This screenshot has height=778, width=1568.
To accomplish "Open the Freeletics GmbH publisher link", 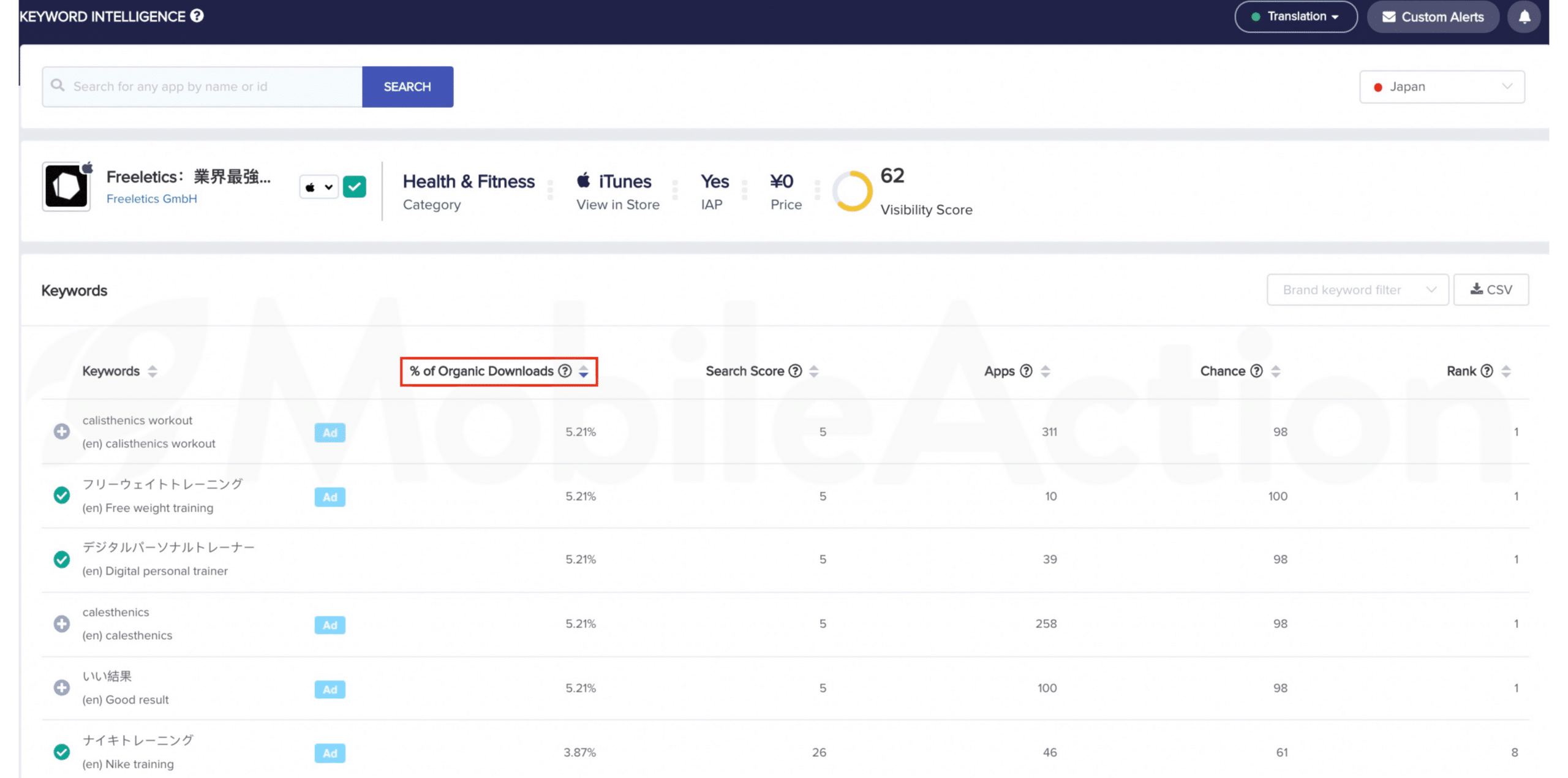I will [x=151, y=198].
